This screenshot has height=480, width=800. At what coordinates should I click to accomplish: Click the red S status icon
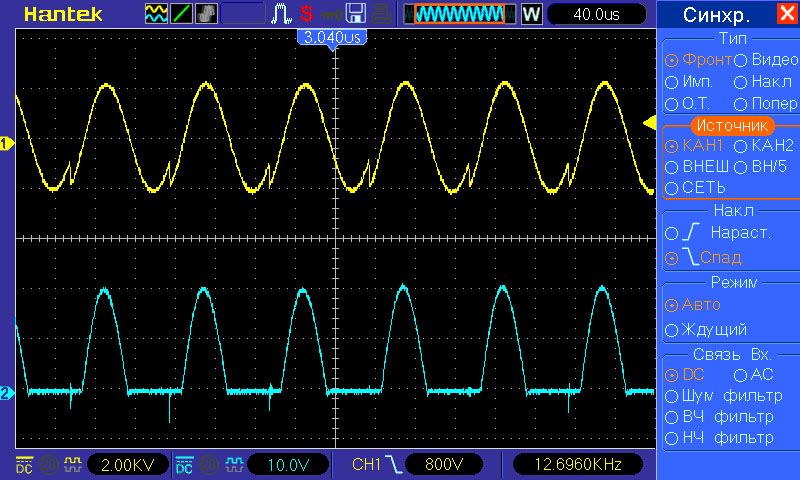tap(306, 14)
